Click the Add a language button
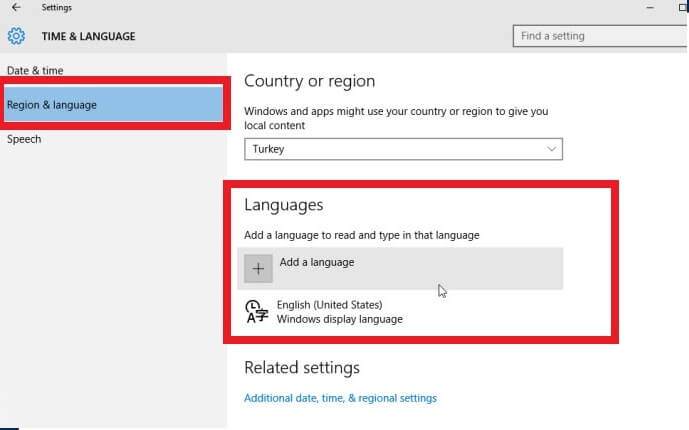Viewport: 689px width, 430px height. click(400, 268)
